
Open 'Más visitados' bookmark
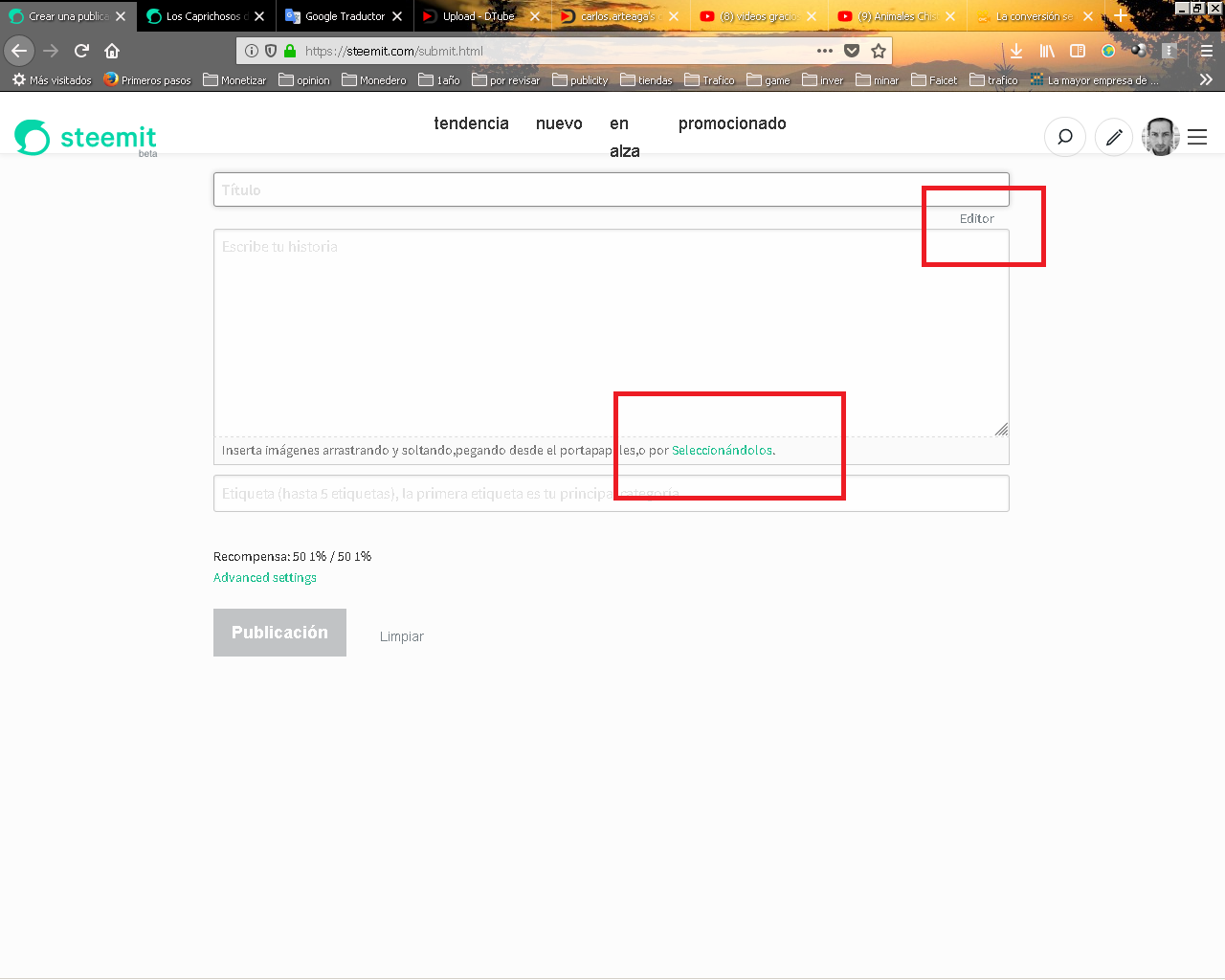(x=53, y=79)
